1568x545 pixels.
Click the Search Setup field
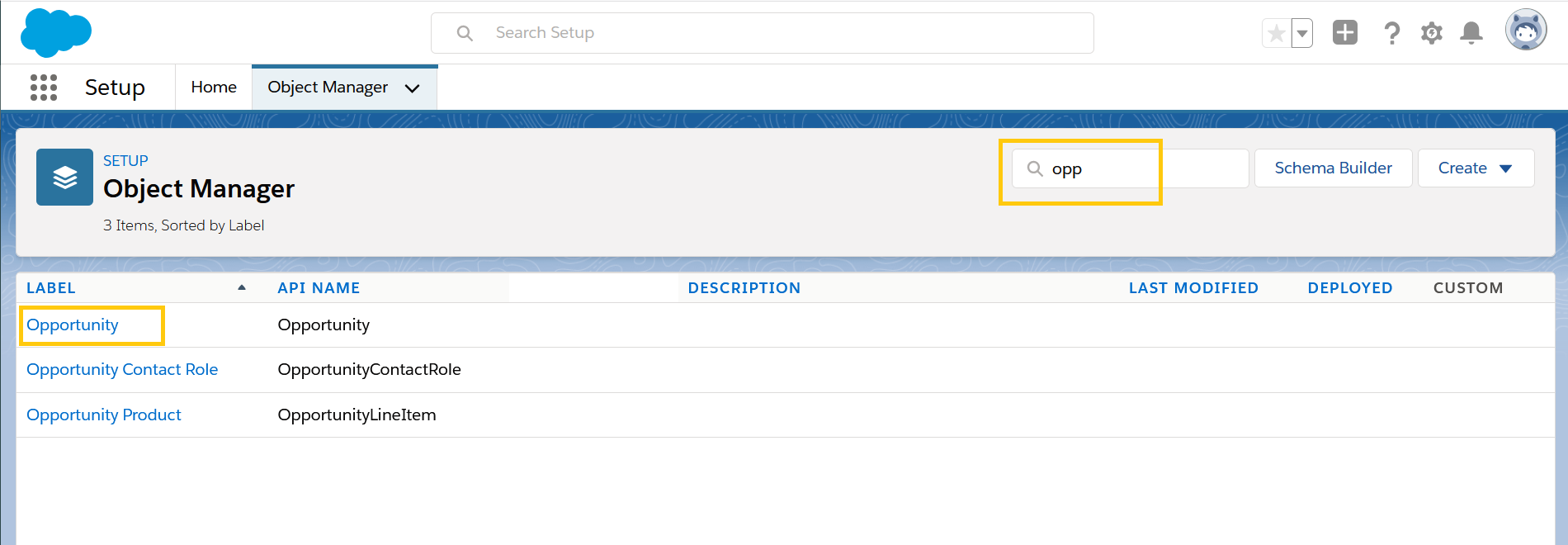[763, 33]
